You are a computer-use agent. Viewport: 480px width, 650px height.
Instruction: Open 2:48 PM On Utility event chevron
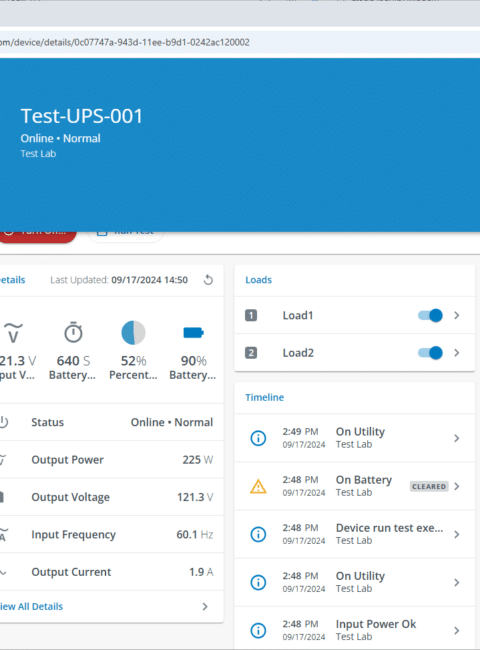coord(457,582)
